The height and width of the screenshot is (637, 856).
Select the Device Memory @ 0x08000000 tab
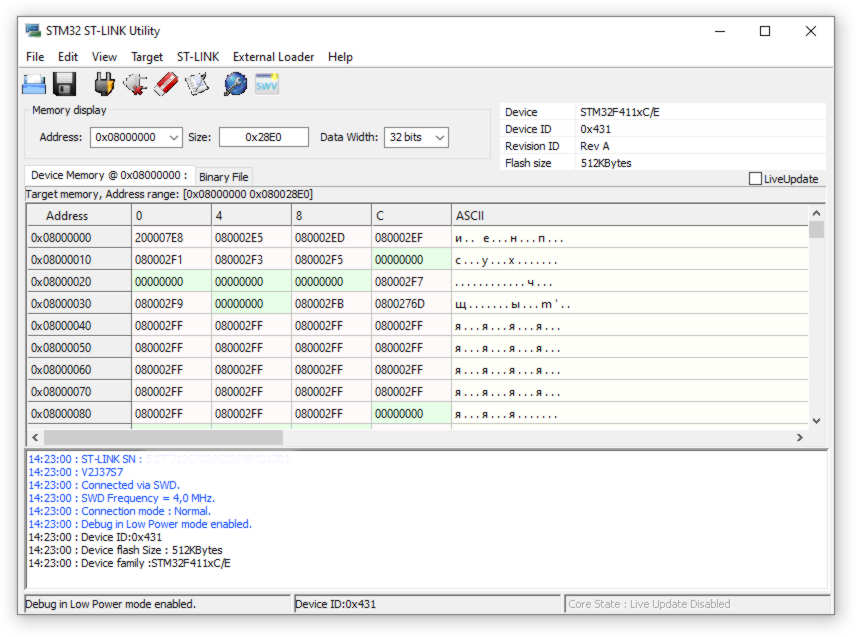(109, 175)
